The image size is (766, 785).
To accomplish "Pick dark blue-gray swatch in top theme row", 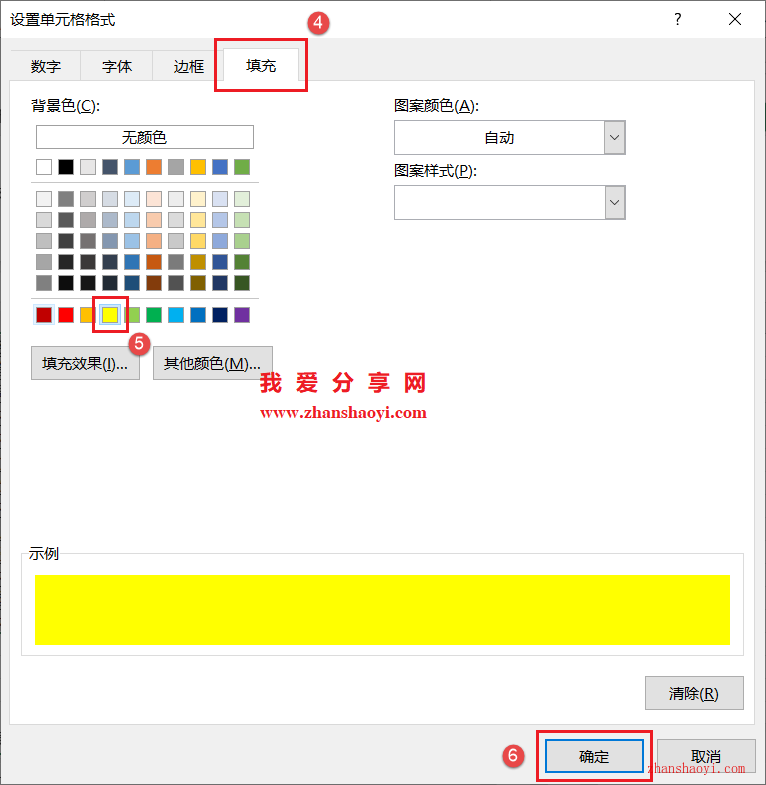I will coord(110,167).
